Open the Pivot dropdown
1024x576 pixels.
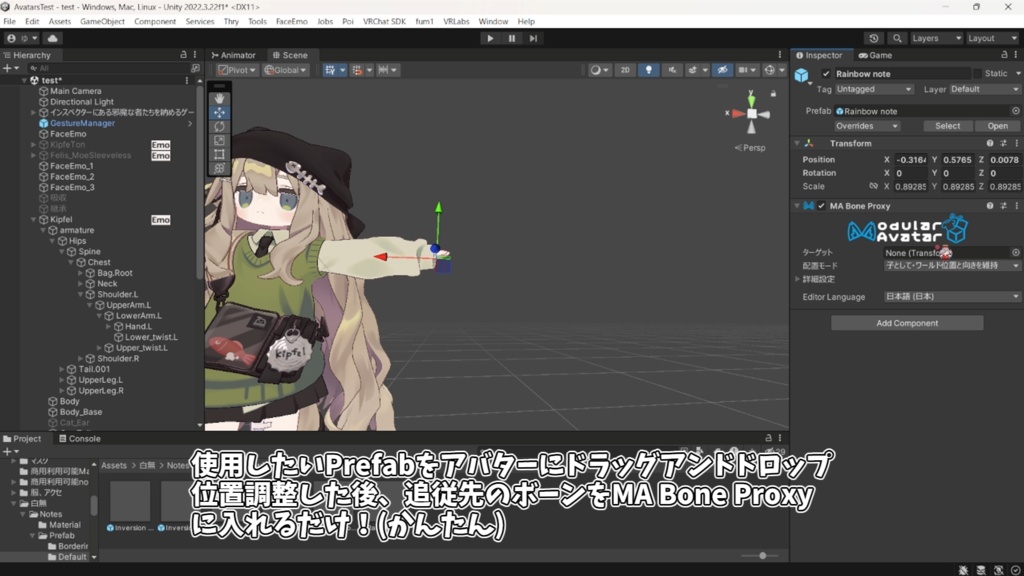point(237,70)
